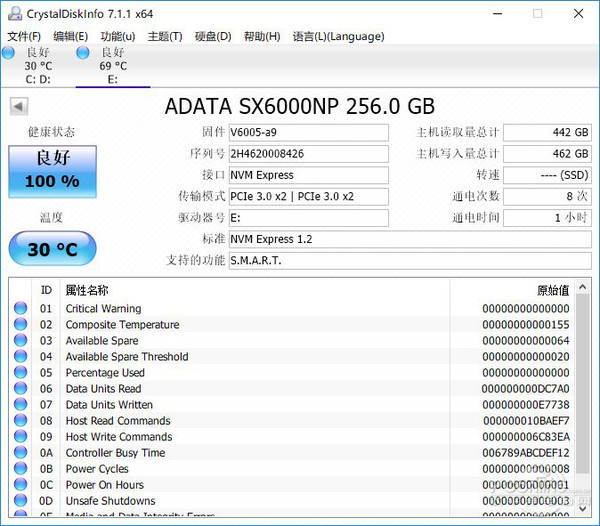The image size is (600, 526).
Task: Click the rotation rate field ---- (SSD)
Action: tap(547, 175)
